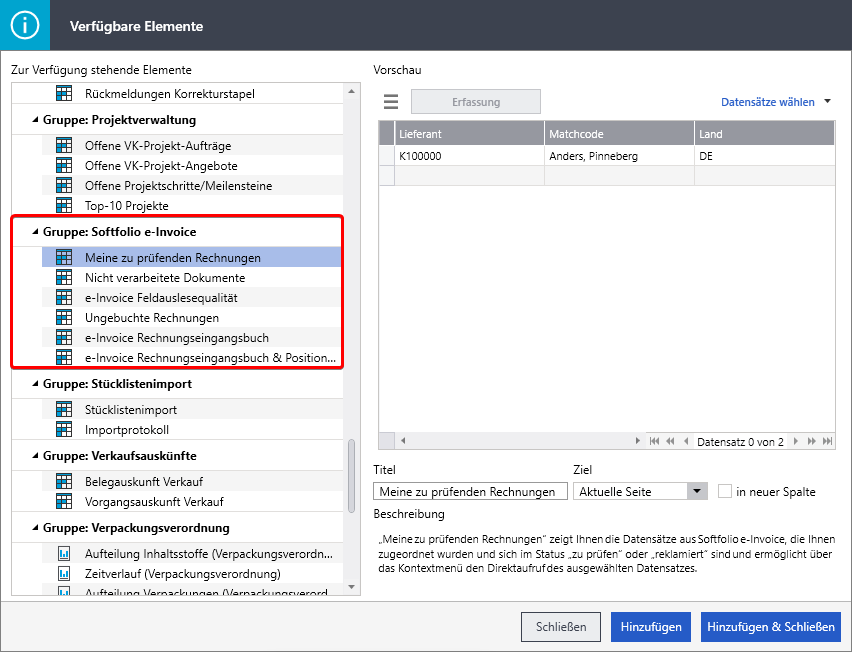
Task: Collapse Gruppe: Softfolio e-Invoice
Action: 35,231
